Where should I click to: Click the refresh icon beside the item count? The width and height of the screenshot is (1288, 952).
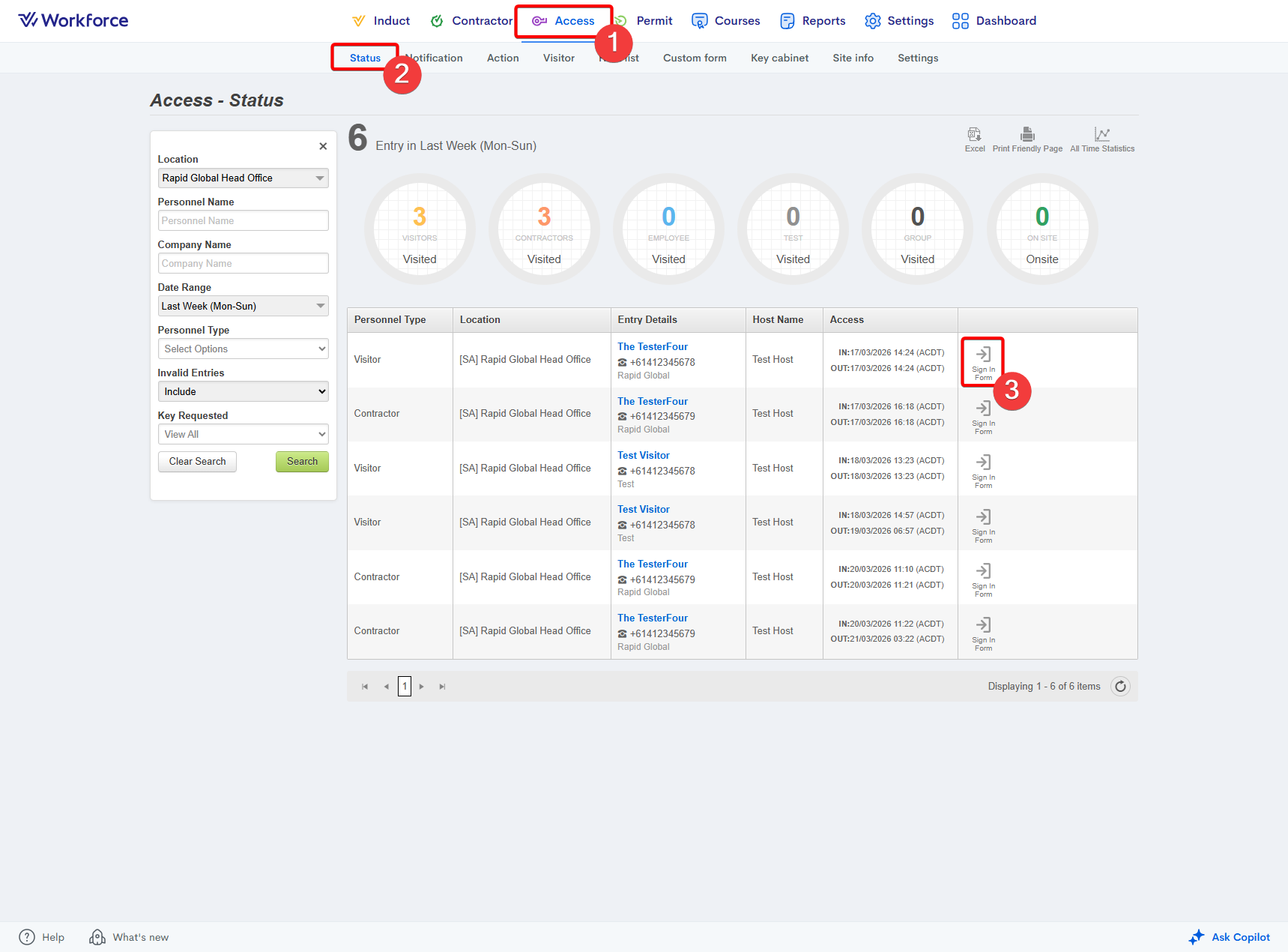(x=1120, y=687)
